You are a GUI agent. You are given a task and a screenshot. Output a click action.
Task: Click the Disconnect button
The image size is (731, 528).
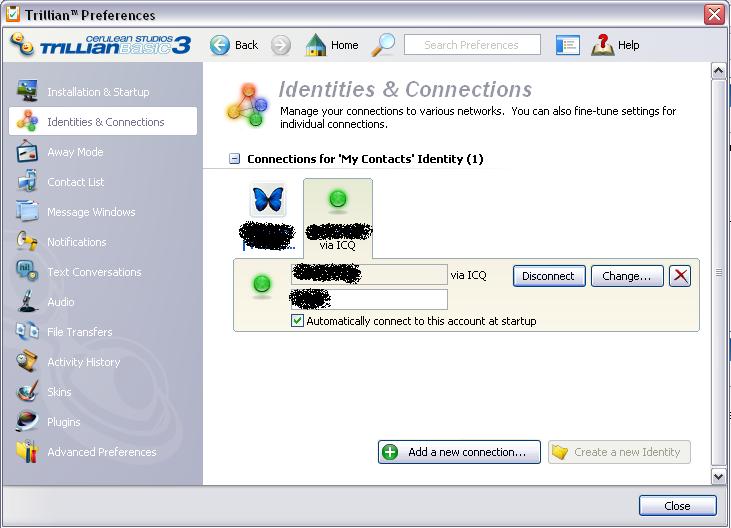(x=549, y=276)
